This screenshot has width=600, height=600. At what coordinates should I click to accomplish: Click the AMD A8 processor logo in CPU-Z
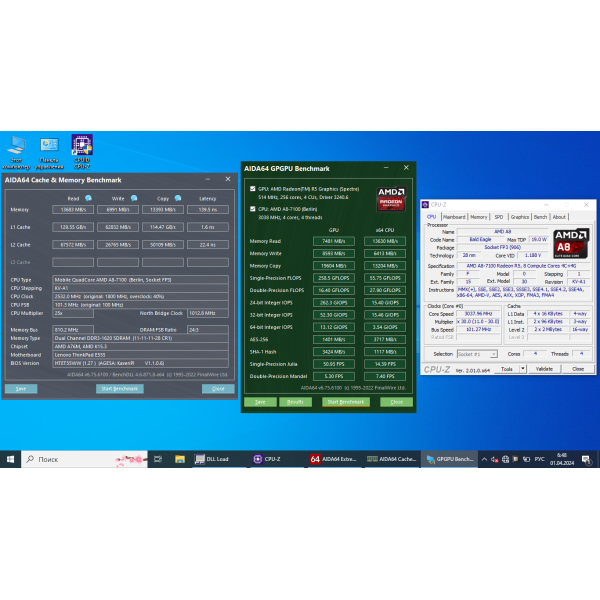click(x=571, y=243)
